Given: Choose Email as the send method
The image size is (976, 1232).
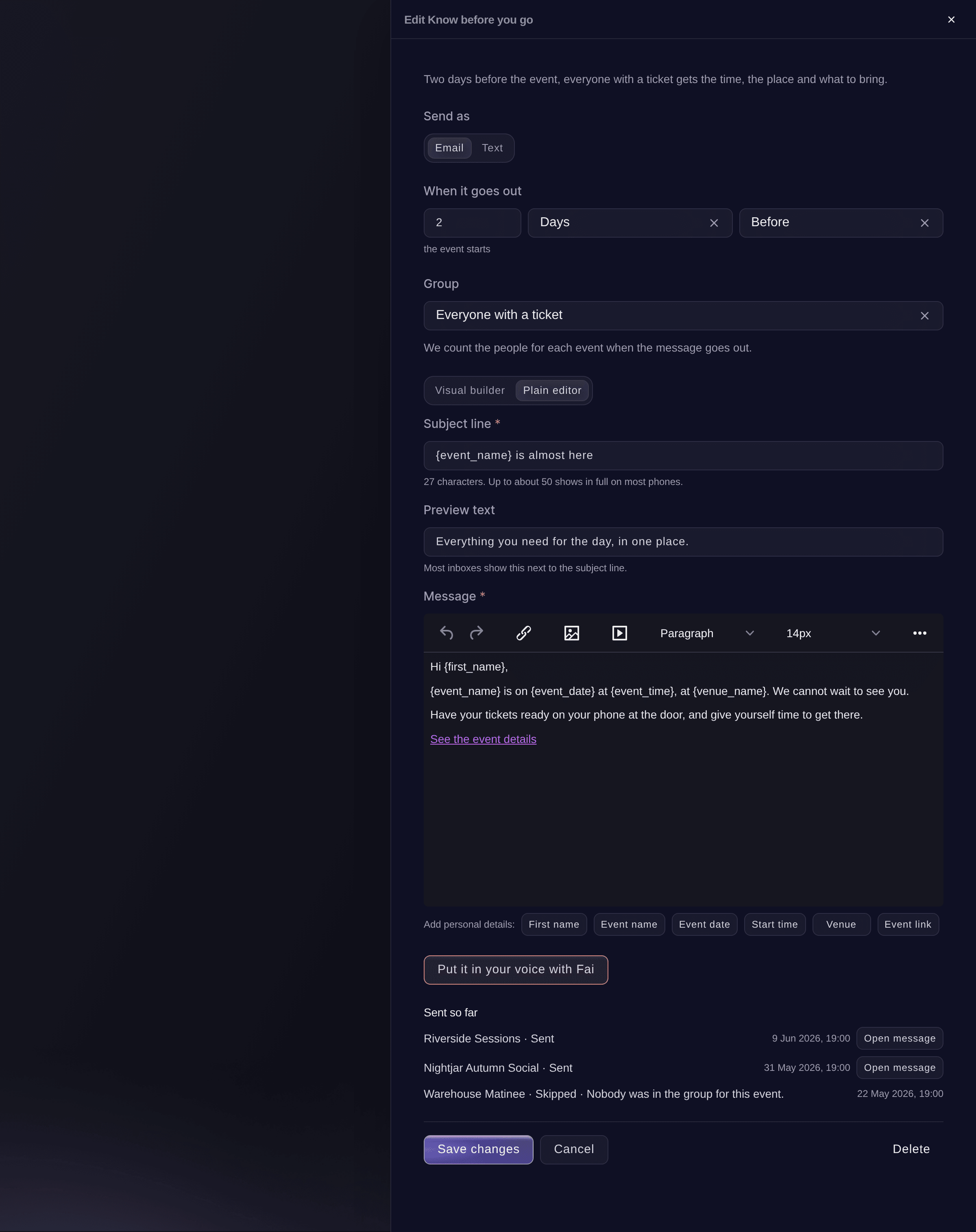Looking at the screenshot, I should tap(449, 148).
